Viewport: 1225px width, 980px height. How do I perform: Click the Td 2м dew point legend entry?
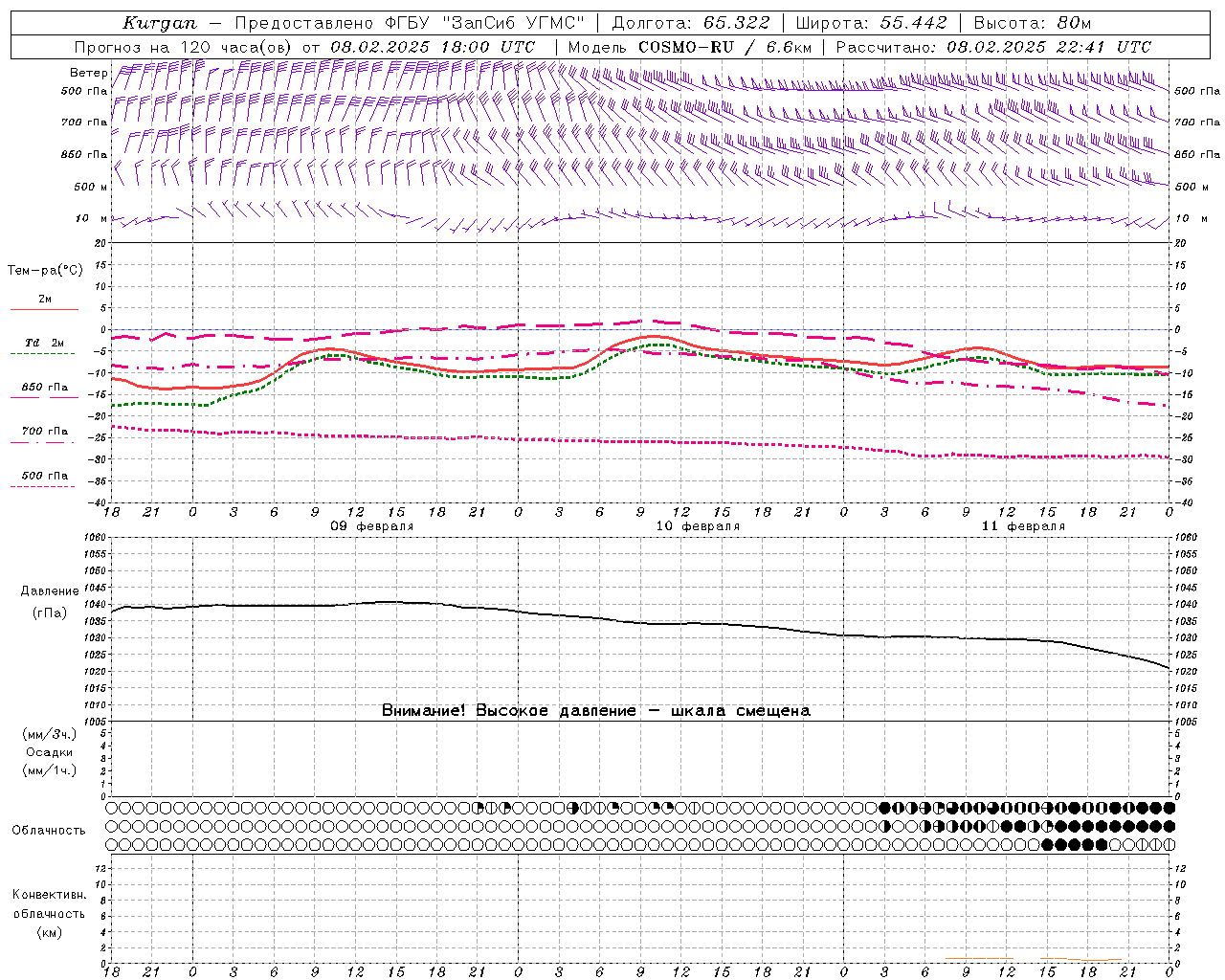coord(45,343)
